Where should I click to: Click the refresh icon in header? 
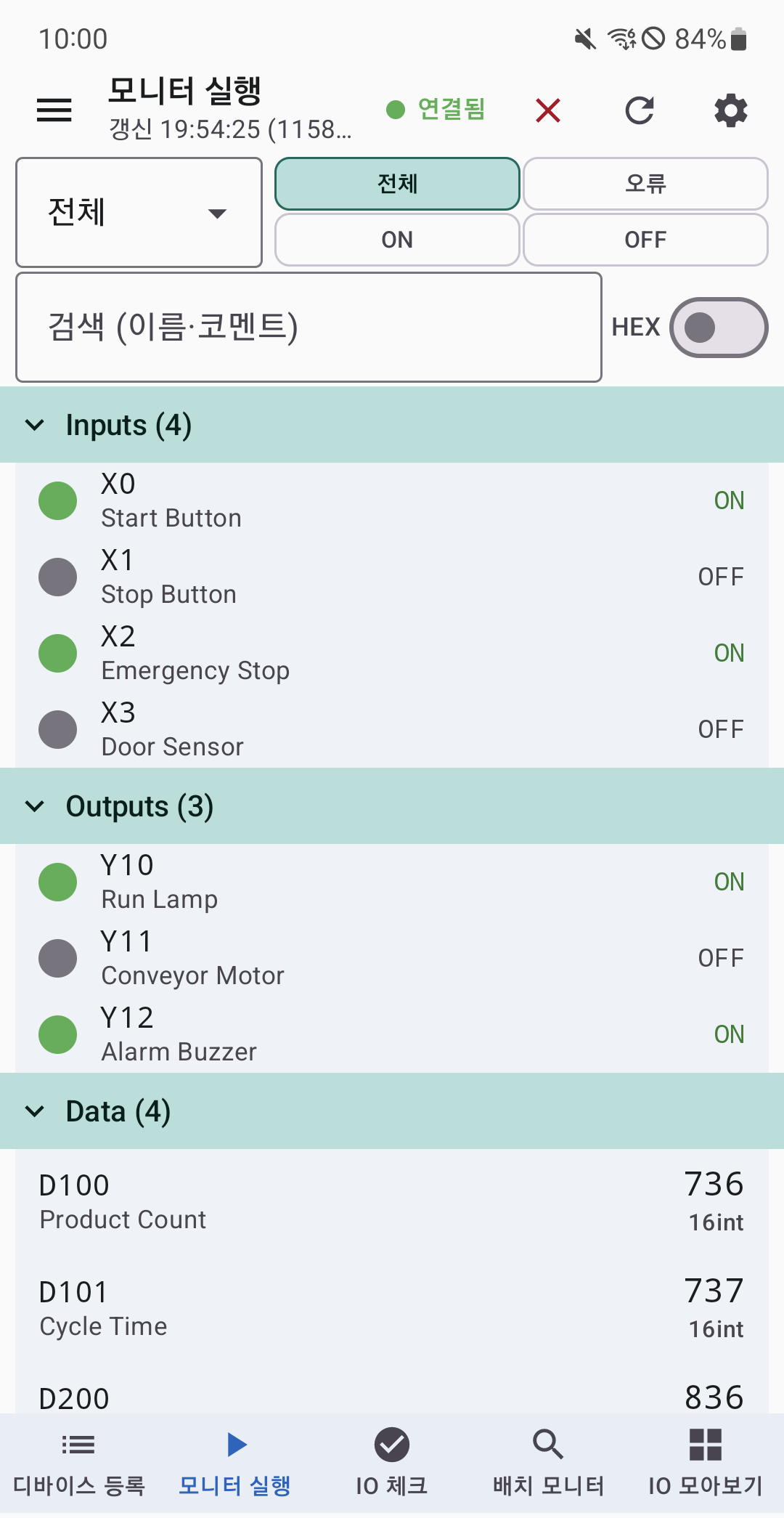[640, 110]
